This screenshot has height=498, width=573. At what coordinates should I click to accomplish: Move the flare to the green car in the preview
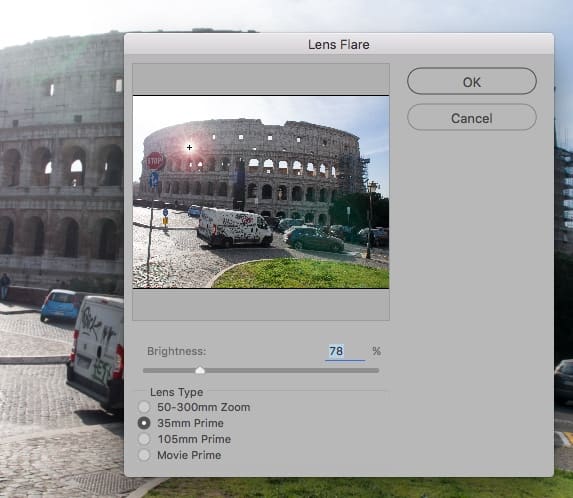tap(315, 239)
